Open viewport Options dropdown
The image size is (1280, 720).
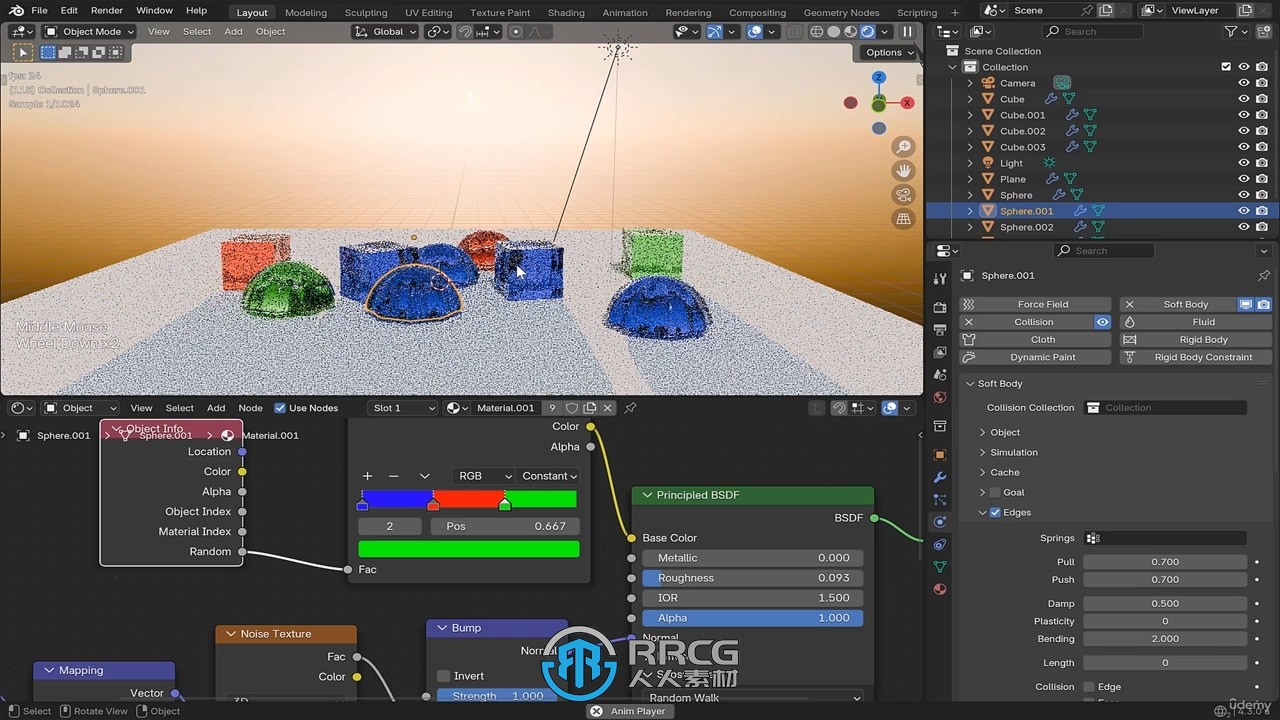tap(889, 52)
